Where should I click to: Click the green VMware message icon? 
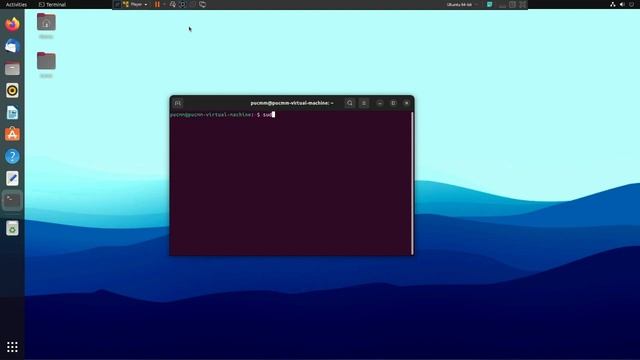(489, 4)
